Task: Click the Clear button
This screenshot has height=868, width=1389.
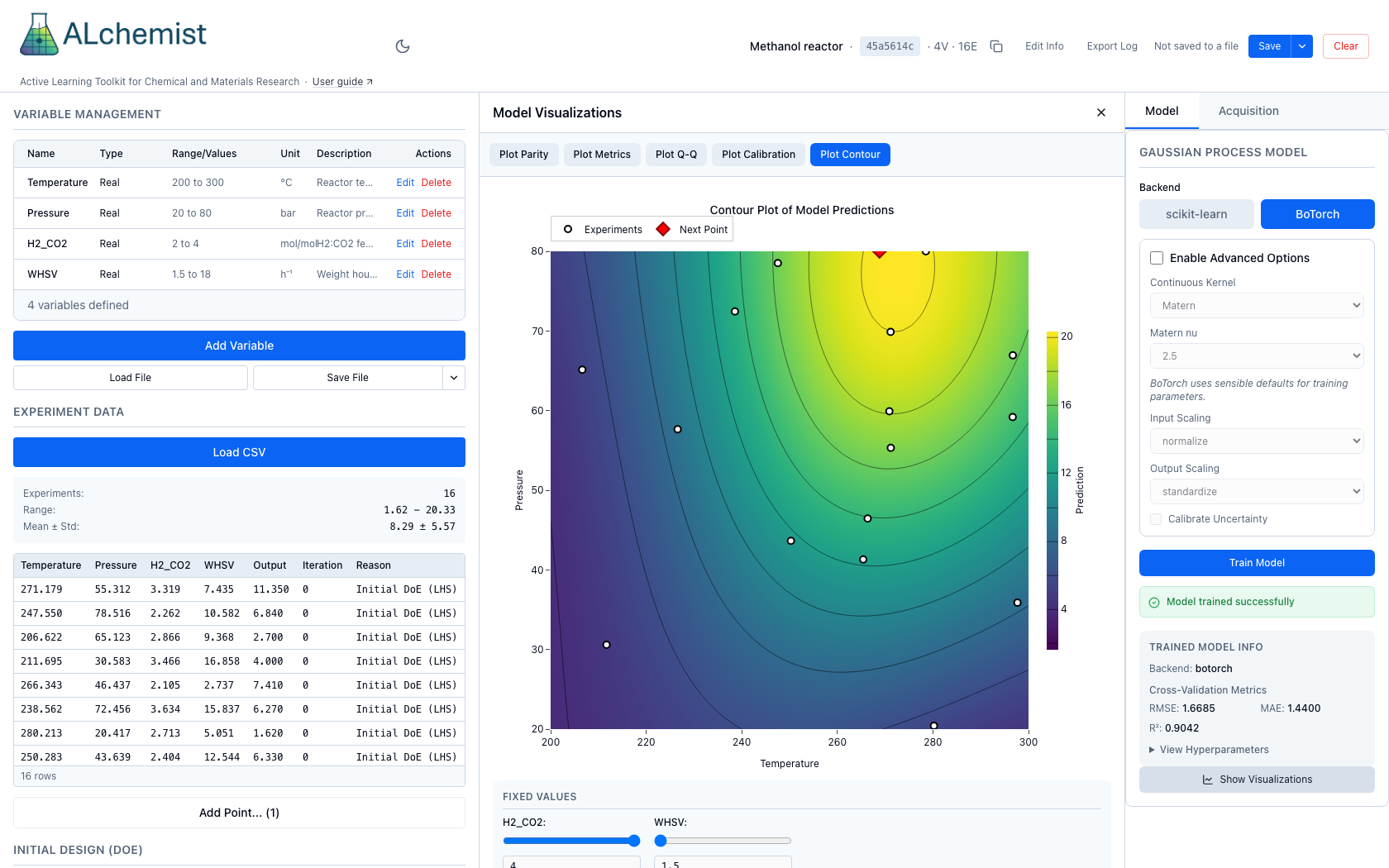Action: (1346, 46)
